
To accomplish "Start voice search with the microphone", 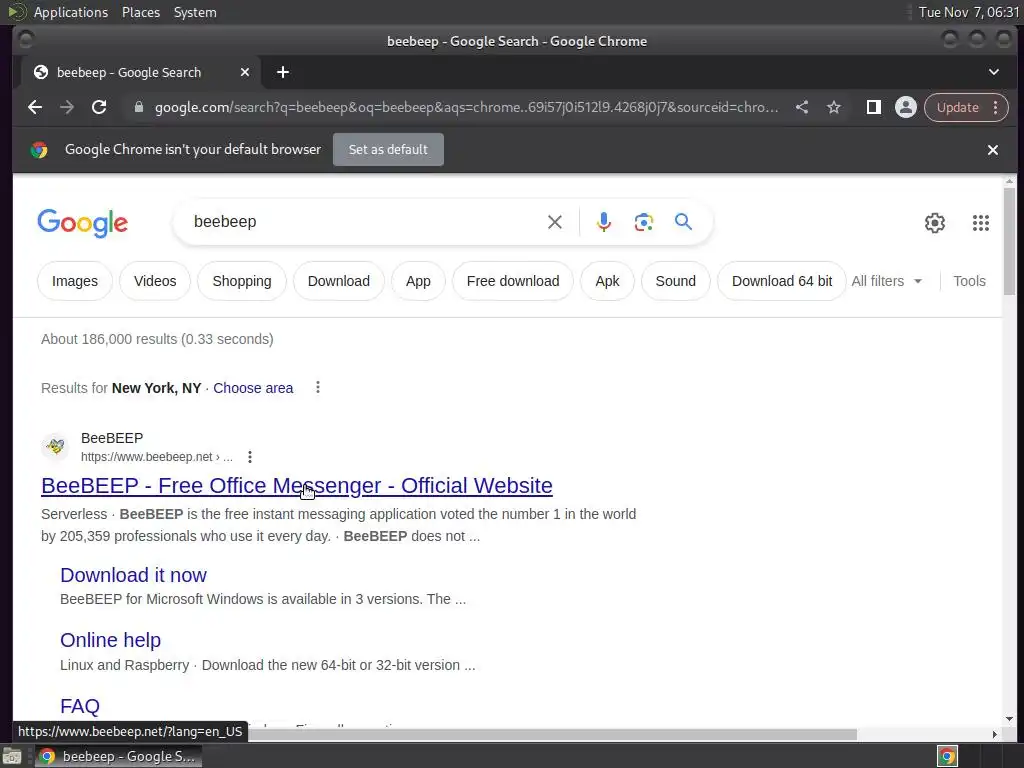I will (604, 222).
